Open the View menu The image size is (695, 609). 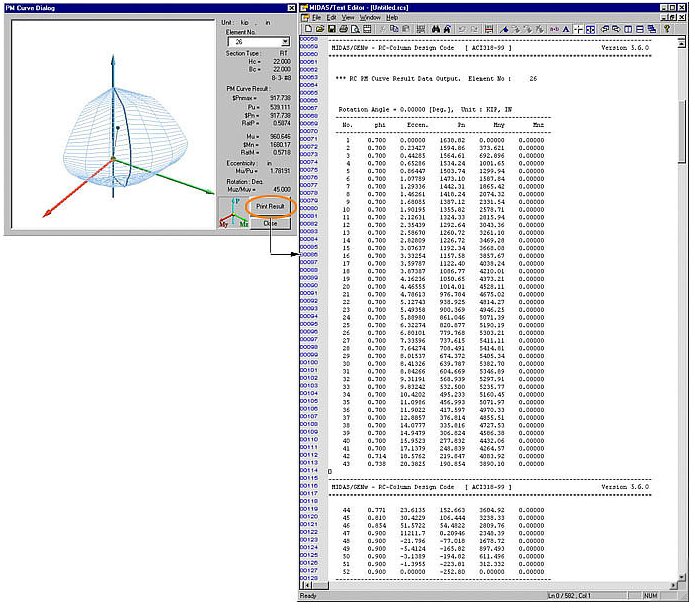pyautogui.click(x=349, y=17)
